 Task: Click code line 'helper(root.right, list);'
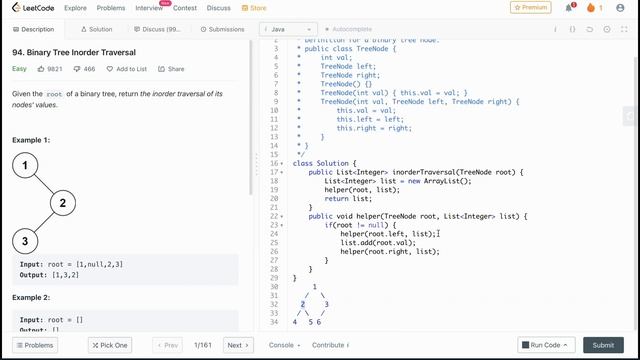point(390,252)
